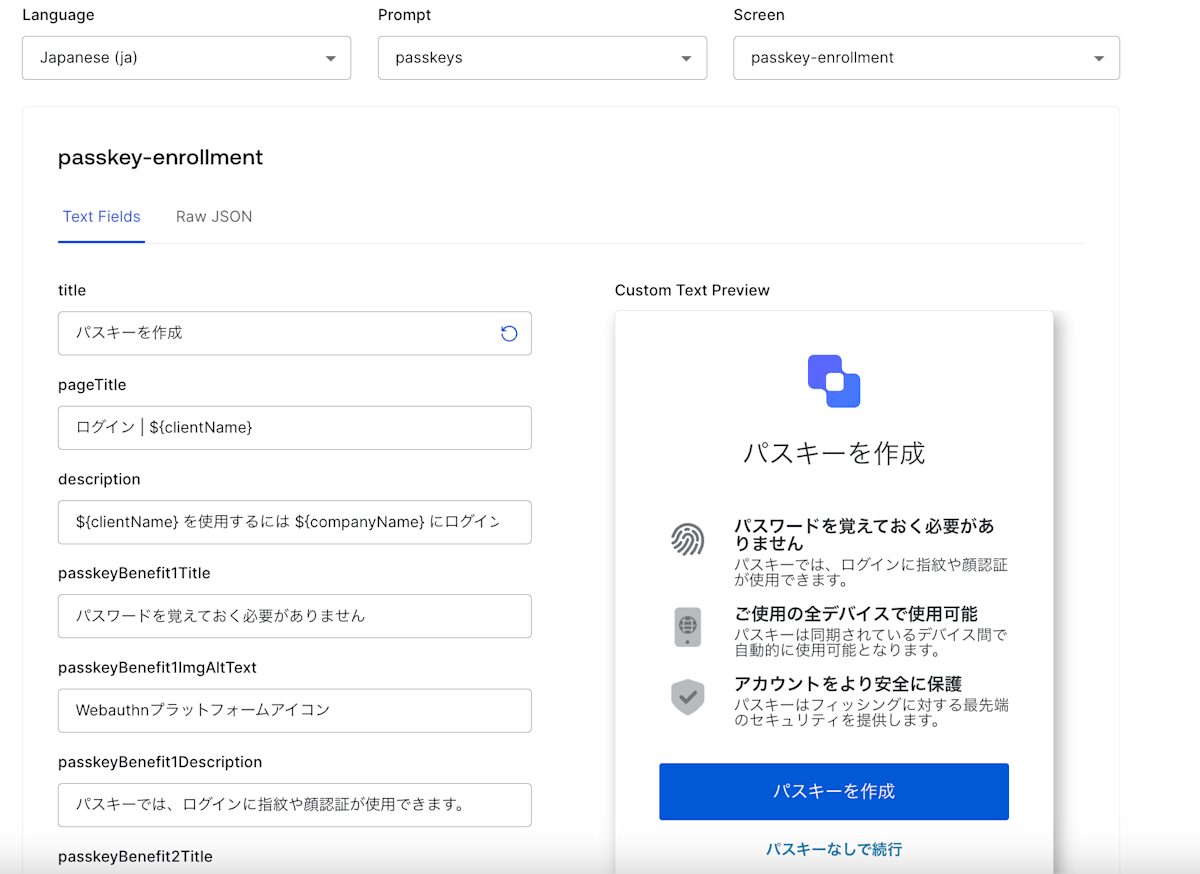Click the blue logo in the preview card
The height and width of the screenshot is (874, 1200).
834,381
